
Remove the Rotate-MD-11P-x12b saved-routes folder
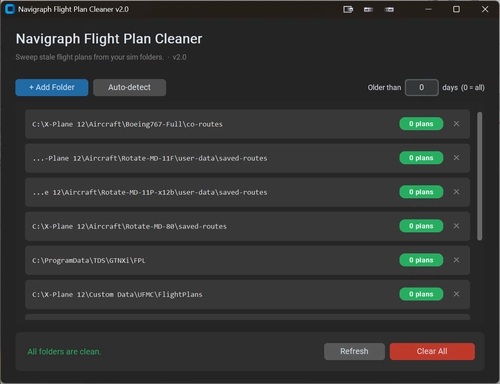pos(456,192)
